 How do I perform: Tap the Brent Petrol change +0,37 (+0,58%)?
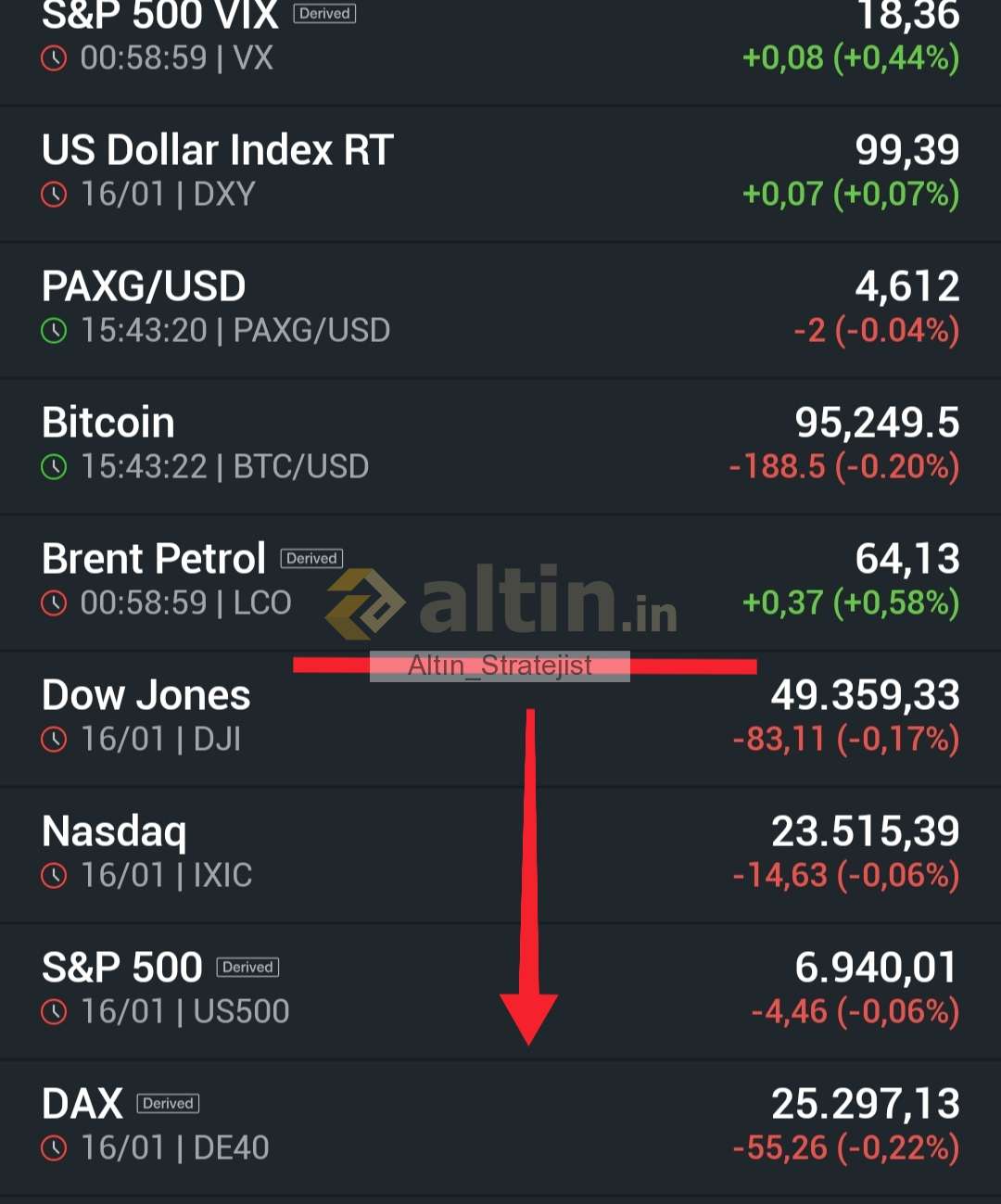(850, 603)
